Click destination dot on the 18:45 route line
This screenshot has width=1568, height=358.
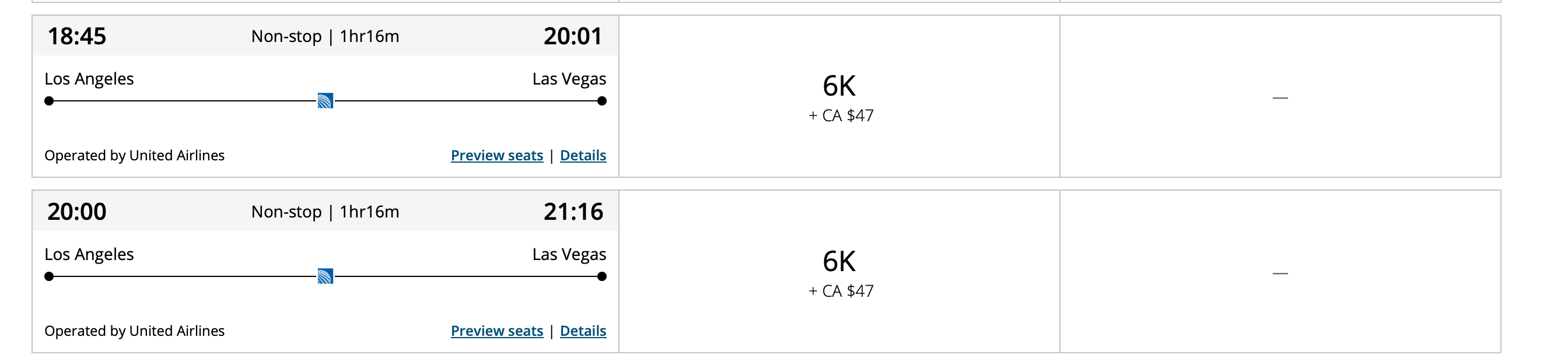point(601,101)
